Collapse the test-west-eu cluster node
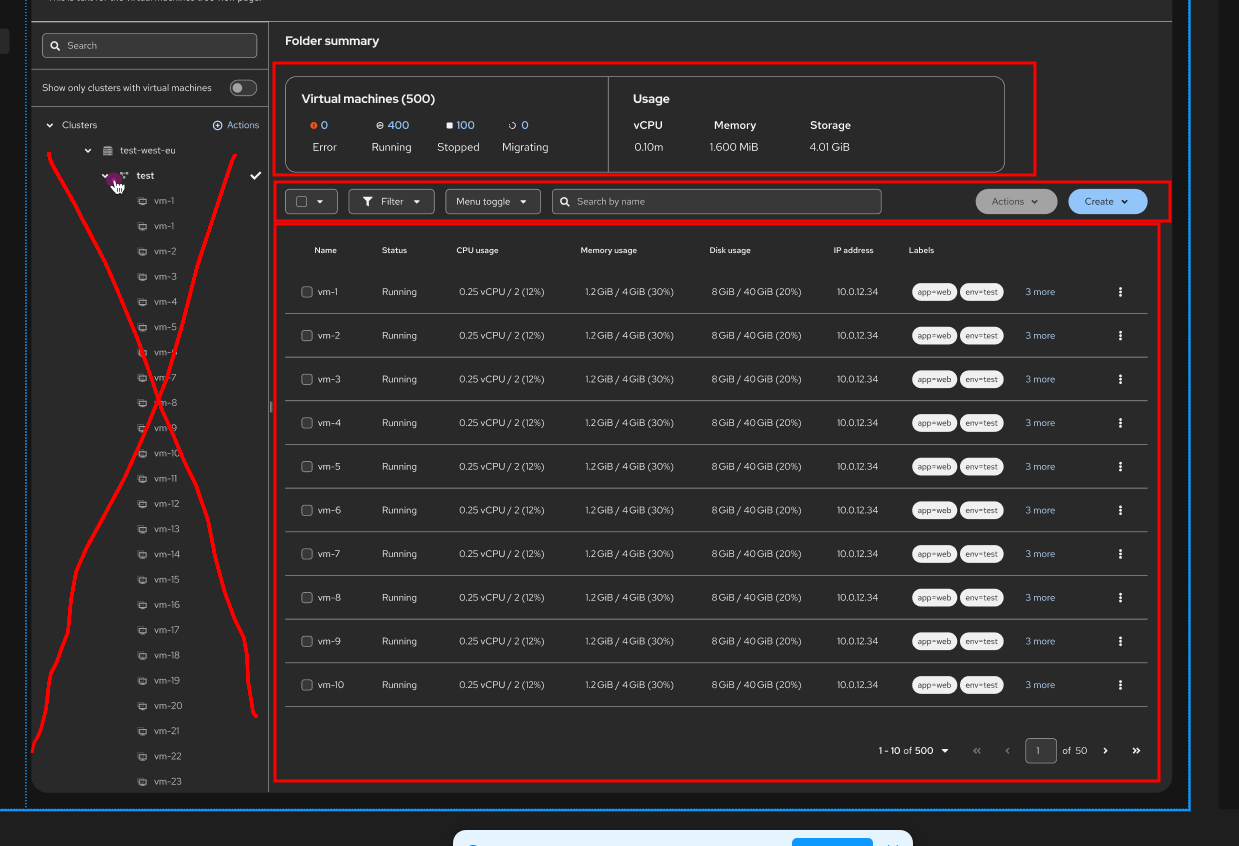Screen dimensions: 1239x846 point(88,150)
